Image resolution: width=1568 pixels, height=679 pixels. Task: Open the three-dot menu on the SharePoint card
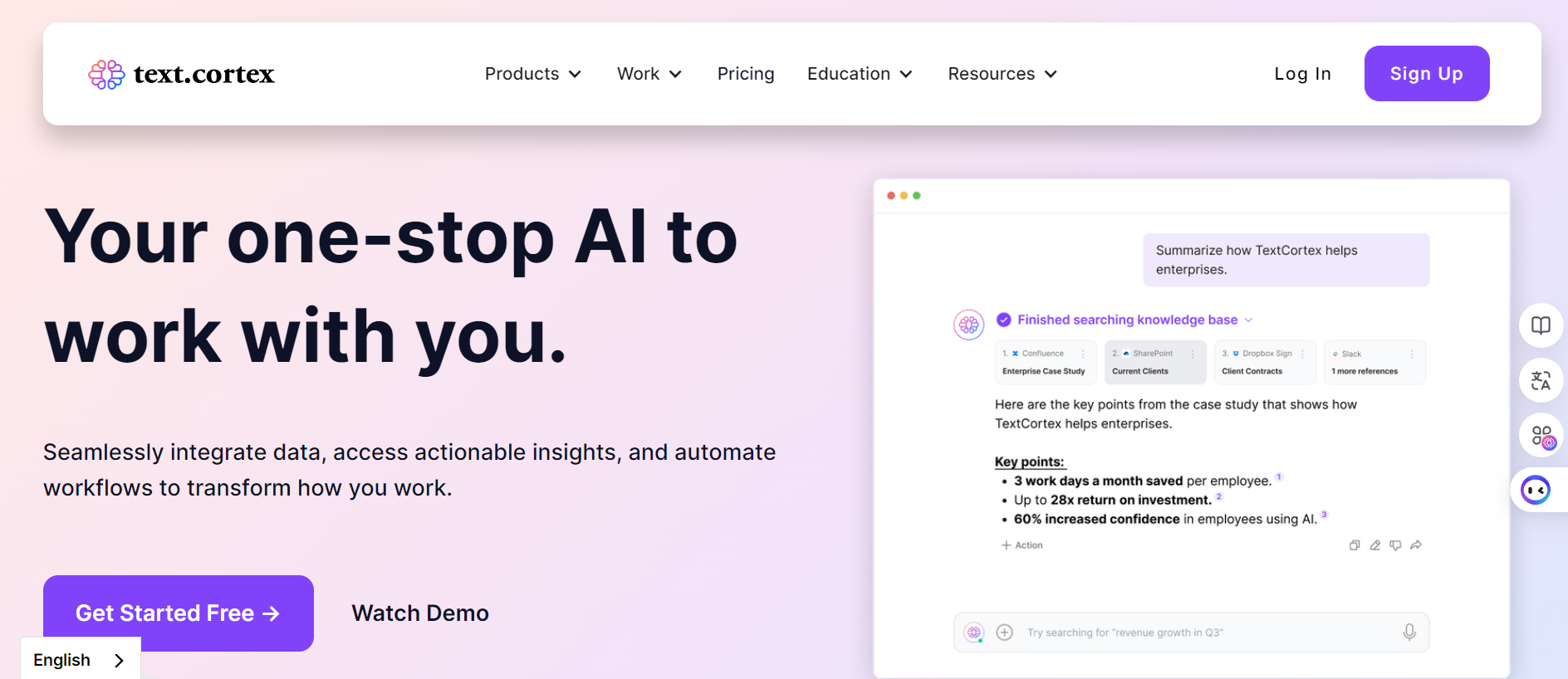pyautogui.click(x=1193, y=354)
